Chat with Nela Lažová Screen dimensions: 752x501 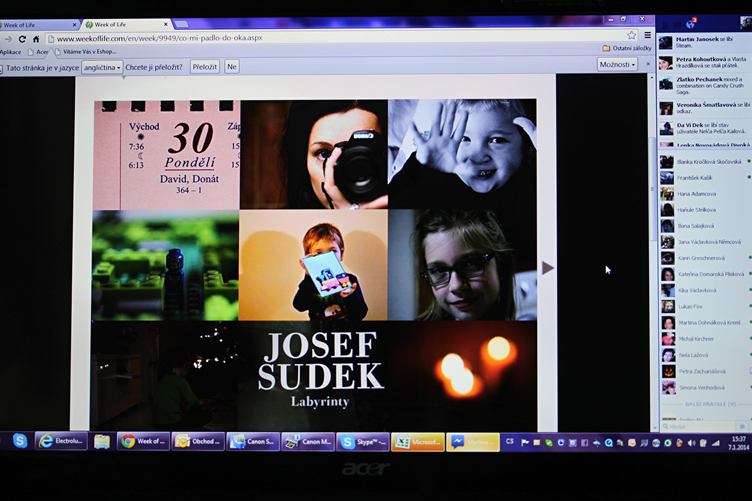click(704, 355)
